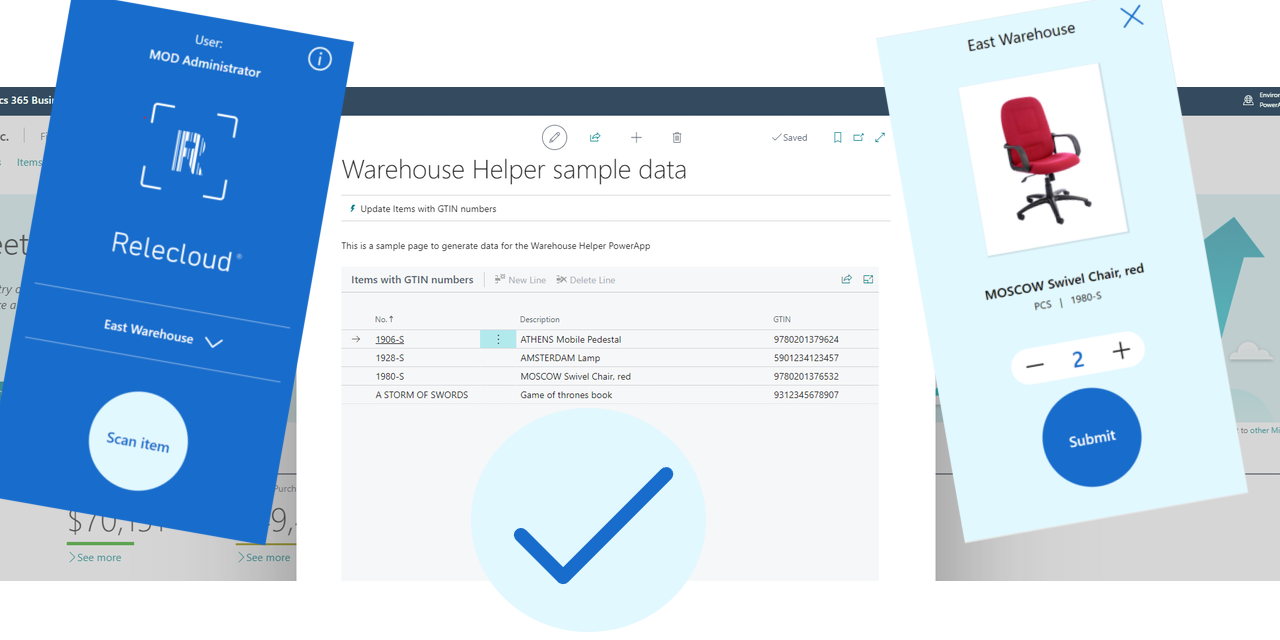Screen dimensions: 1280x640
Task: Open Items with GTIN numbers menu title
Action: click(412, 280)
